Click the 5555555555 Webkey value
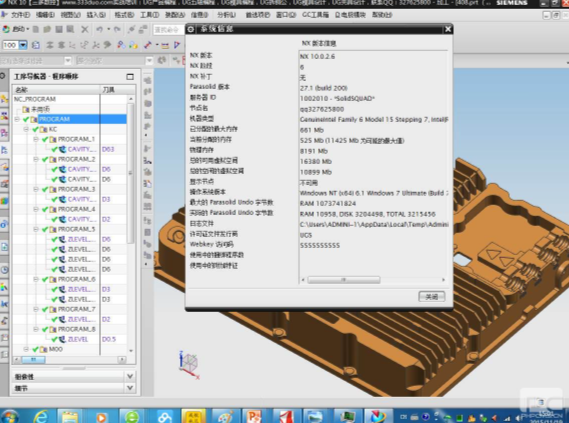Screen dimensions: 569x423 click(320, 246)
